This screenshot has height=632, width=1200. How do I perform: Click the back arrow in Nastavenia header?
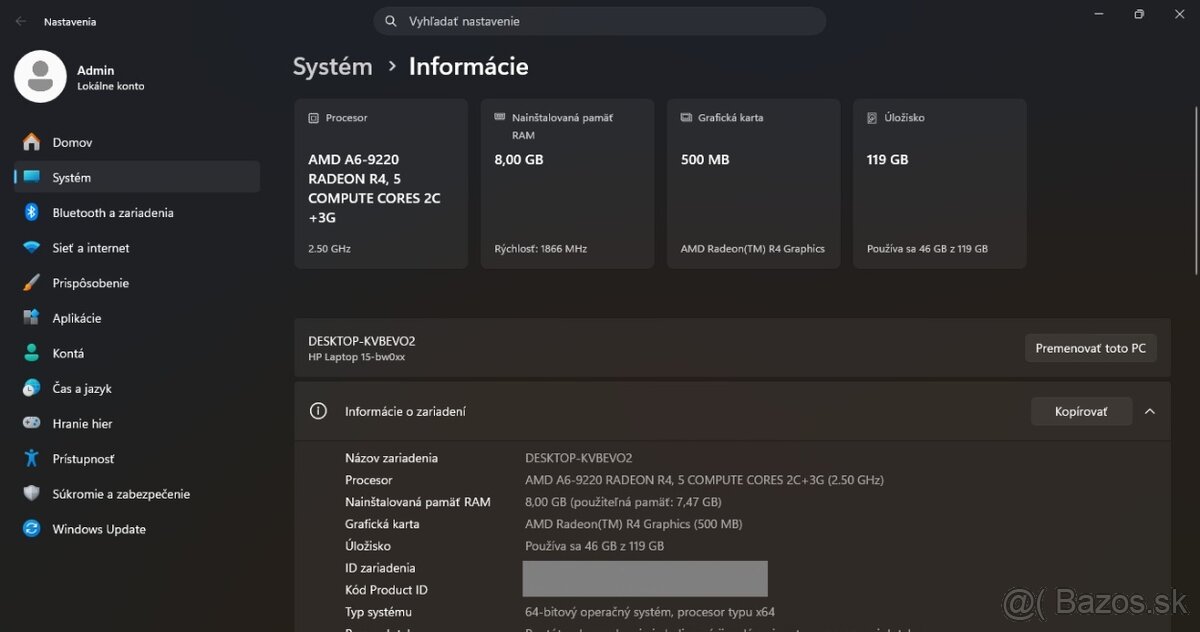pos(21,21)
